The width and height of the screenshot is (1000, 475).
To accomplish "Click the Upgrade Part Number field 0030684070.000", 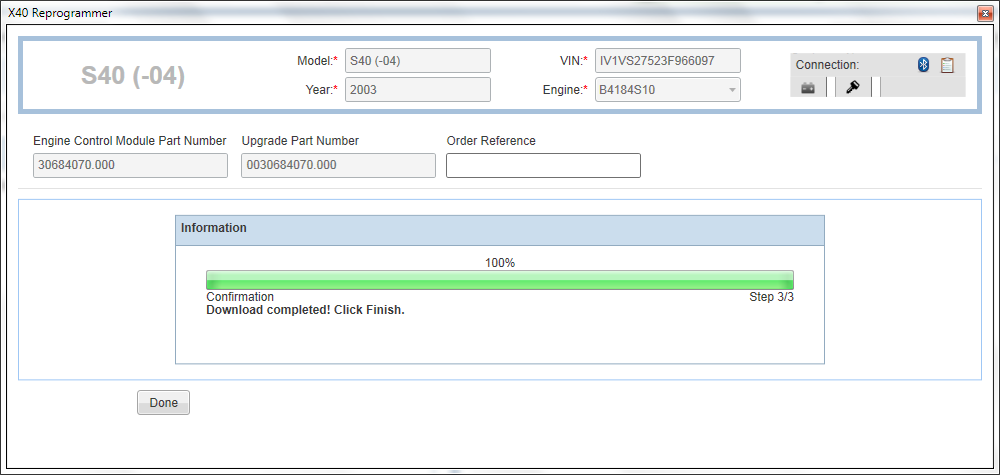I will 339,166.
